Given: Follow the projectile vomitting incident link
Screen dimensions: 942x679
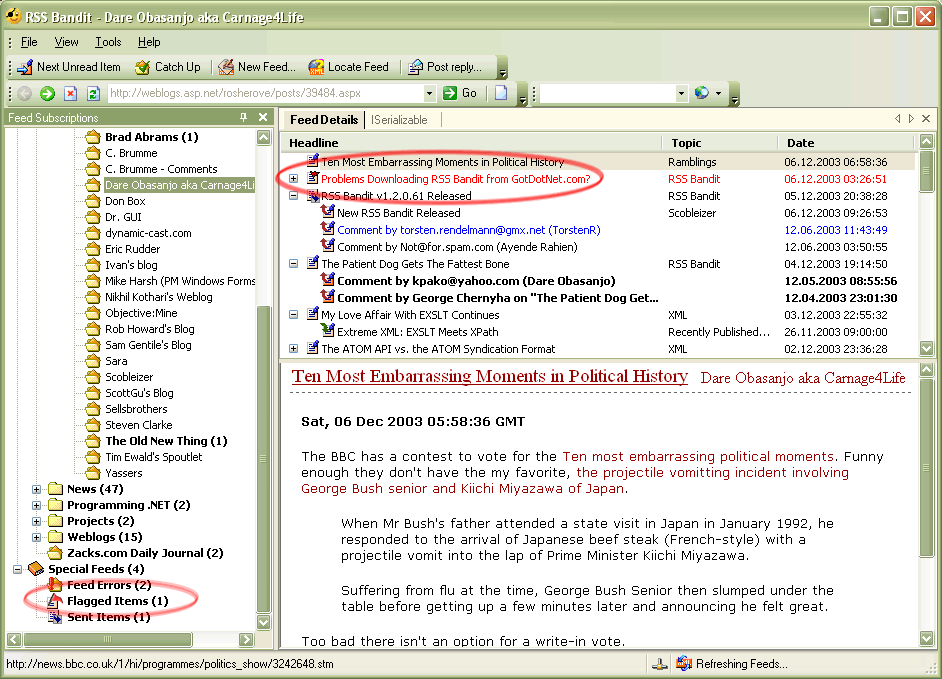Looking at the screenshot, I should (x=575, y=481).
